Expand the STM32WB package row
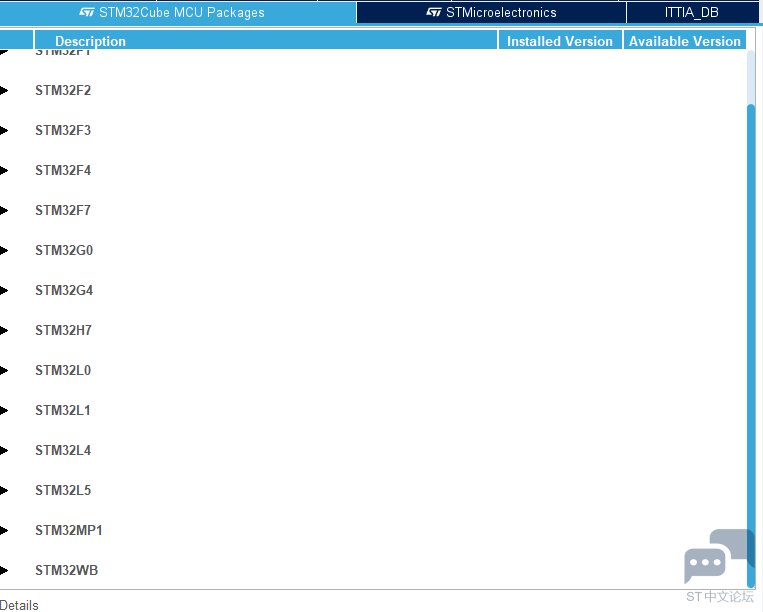Viewport: 763px width, 612px height. (4, 570)
